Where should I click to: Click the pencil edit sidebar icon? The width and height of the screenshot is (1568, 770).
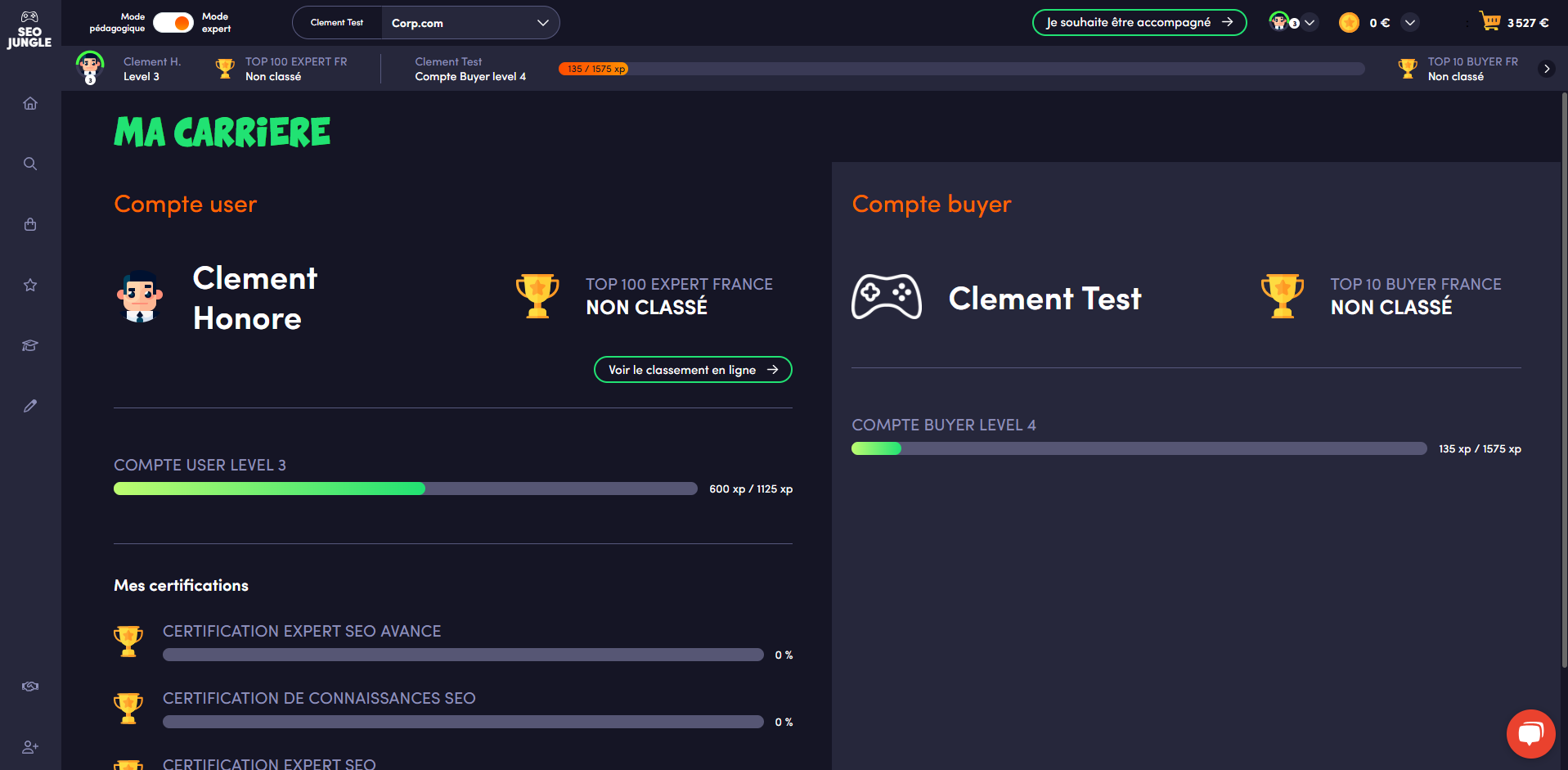pos(30,406)
